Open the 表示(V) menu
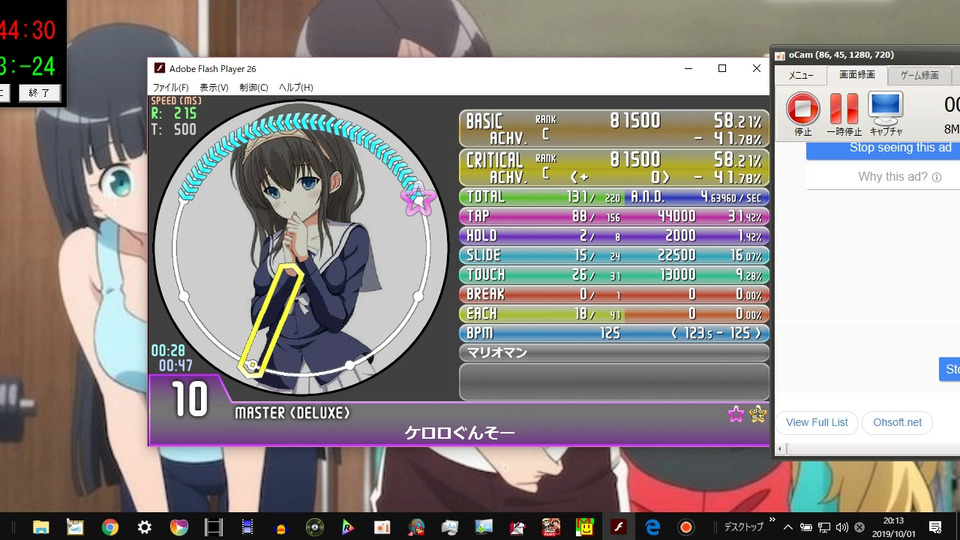 pos(214,88)
